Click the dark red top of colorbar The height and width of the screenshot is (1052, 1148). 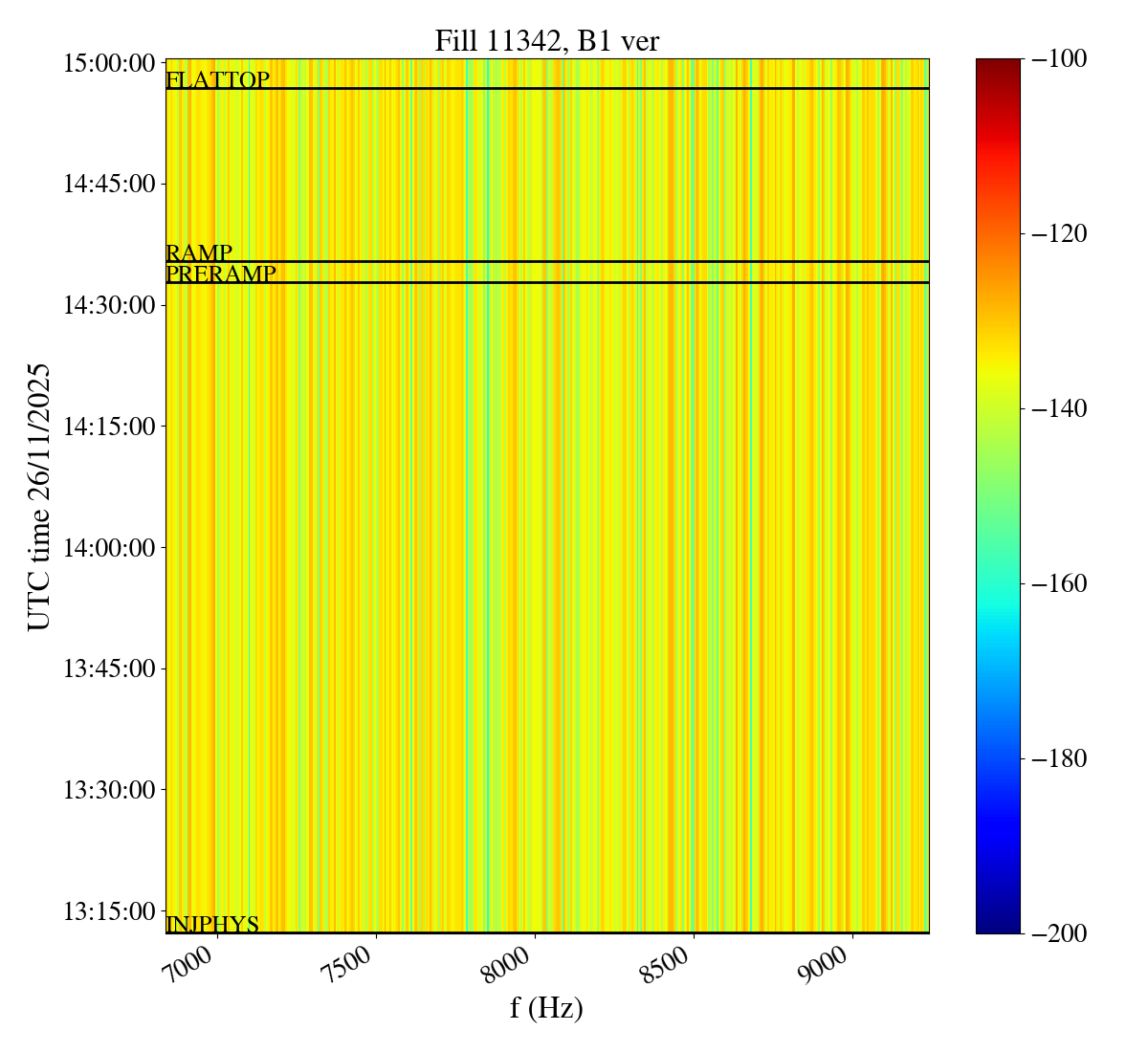coord(998,65)
